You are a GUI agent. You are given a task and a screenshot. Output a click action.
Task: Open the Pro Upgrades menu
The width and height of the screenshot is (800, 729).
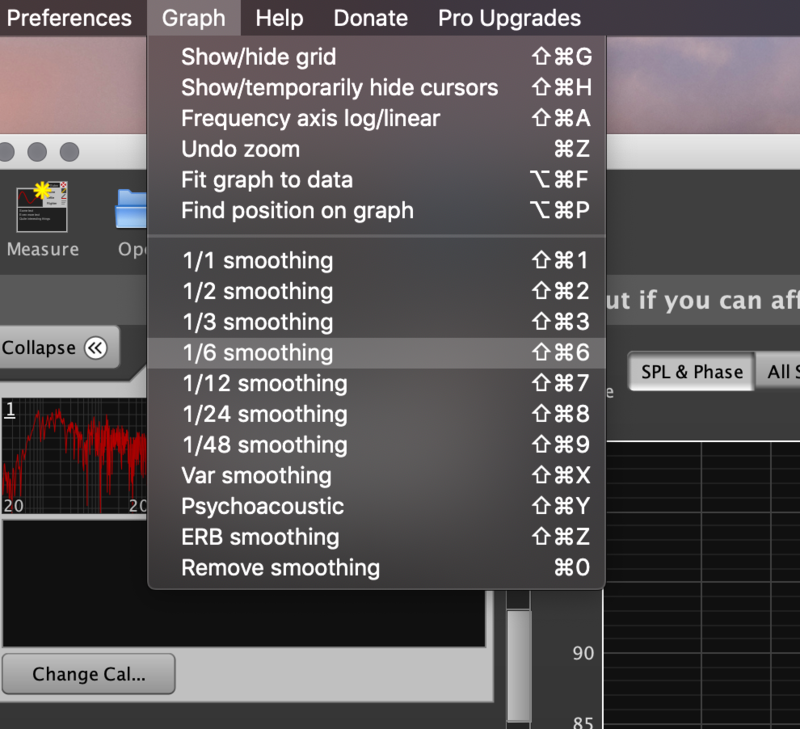(509, 18)
